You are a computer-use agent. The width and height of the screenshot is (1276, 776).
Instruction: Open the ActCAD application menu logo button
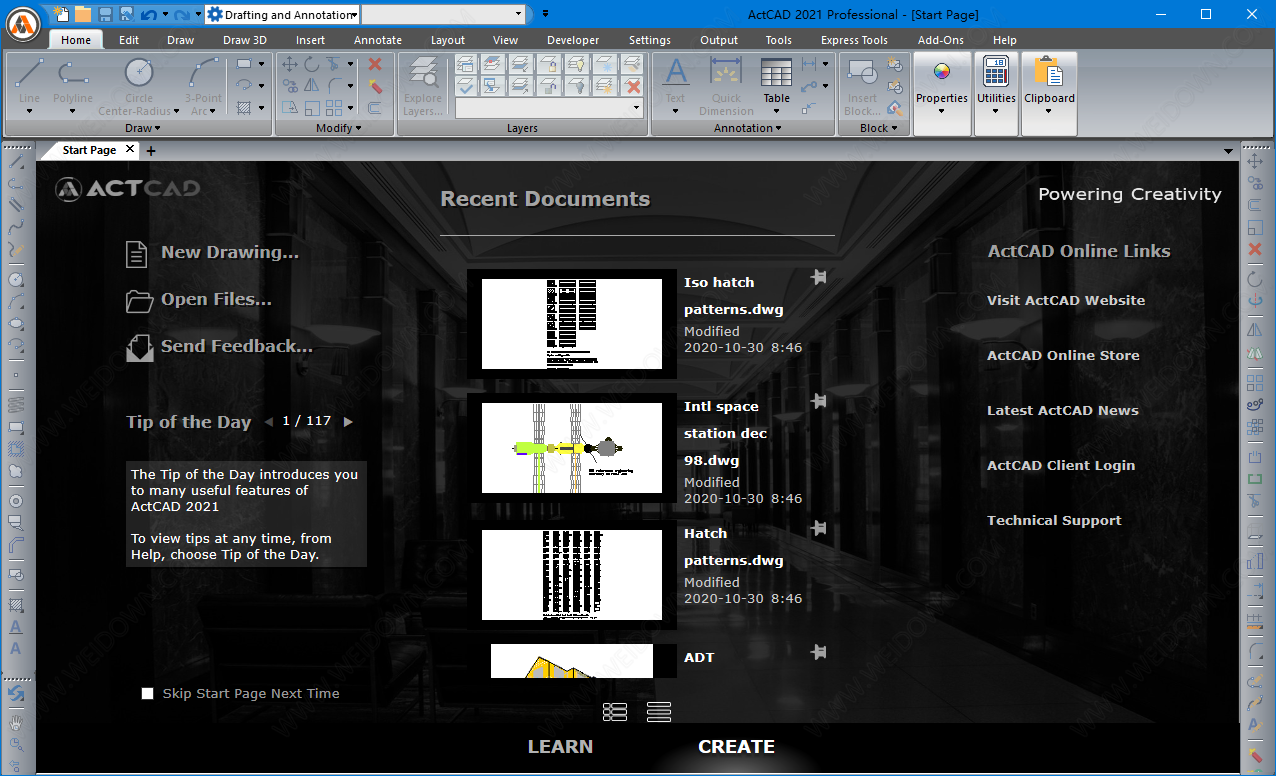point(24,22)
